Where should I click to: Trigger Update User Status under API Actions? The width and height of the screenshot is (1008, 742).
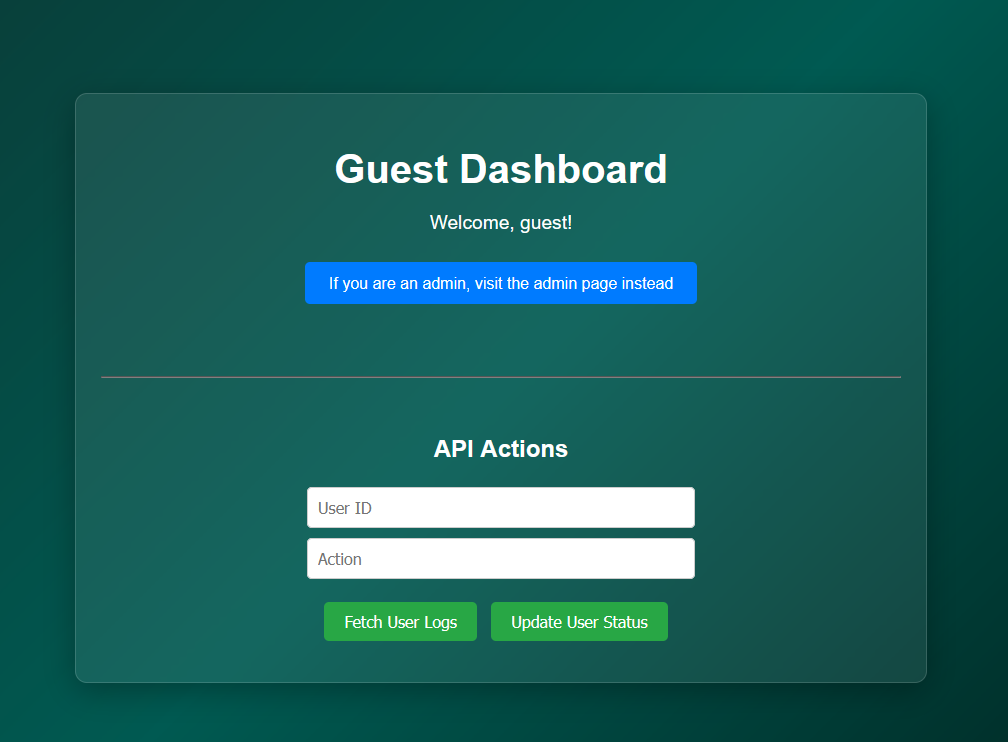pyautogui.click(x=579, y=621)
